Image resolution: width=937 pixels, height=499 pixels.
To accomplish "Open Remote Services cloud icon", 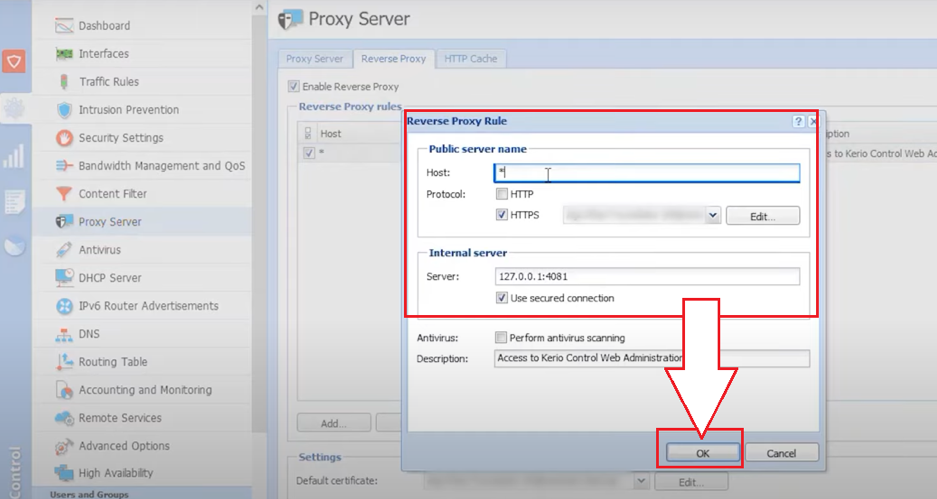I will (64, 418).
